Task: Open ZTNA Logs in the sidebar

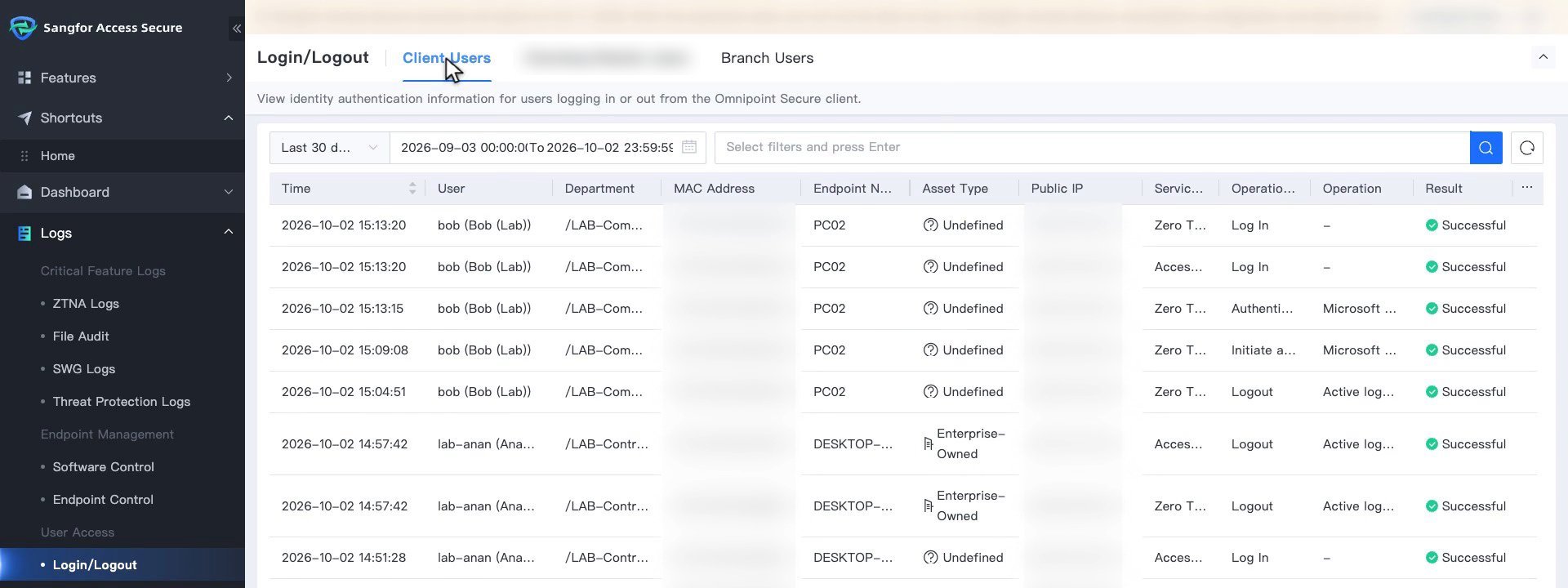Action: pos(86,304)
